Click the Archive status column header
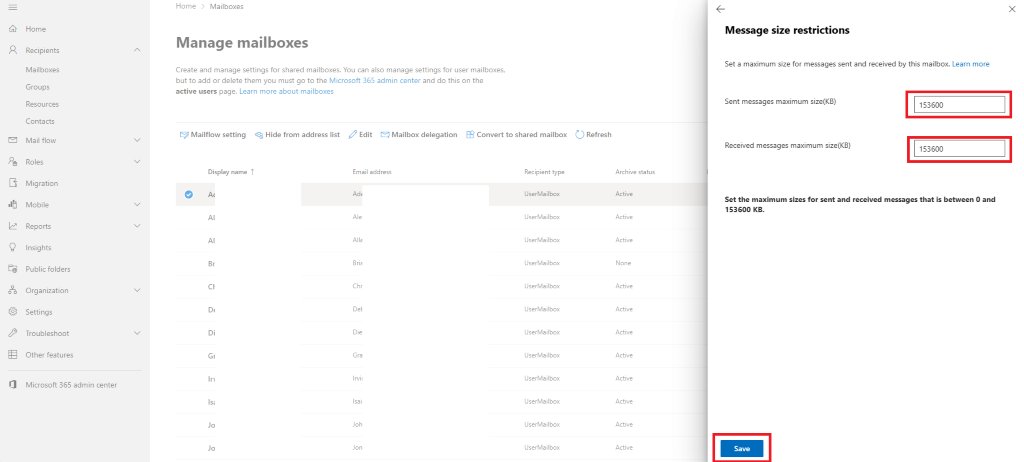 coord(635,172)
